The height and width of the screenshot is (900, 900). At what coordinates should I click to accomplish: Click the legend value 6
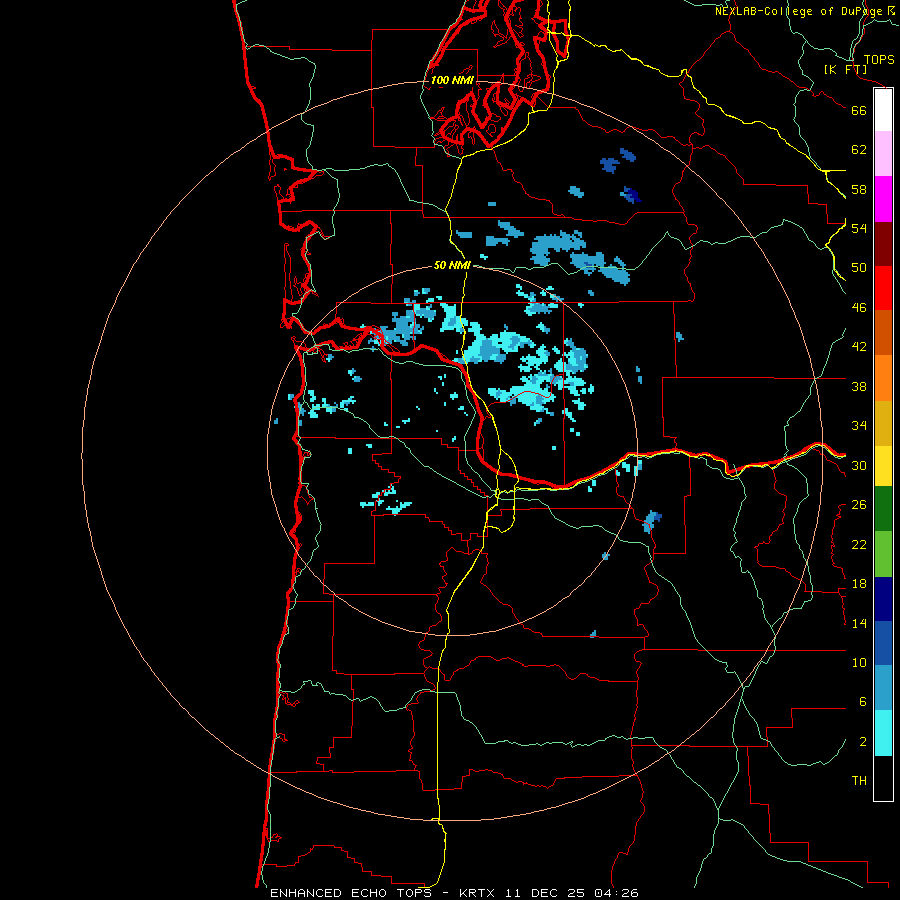[863, 702]
